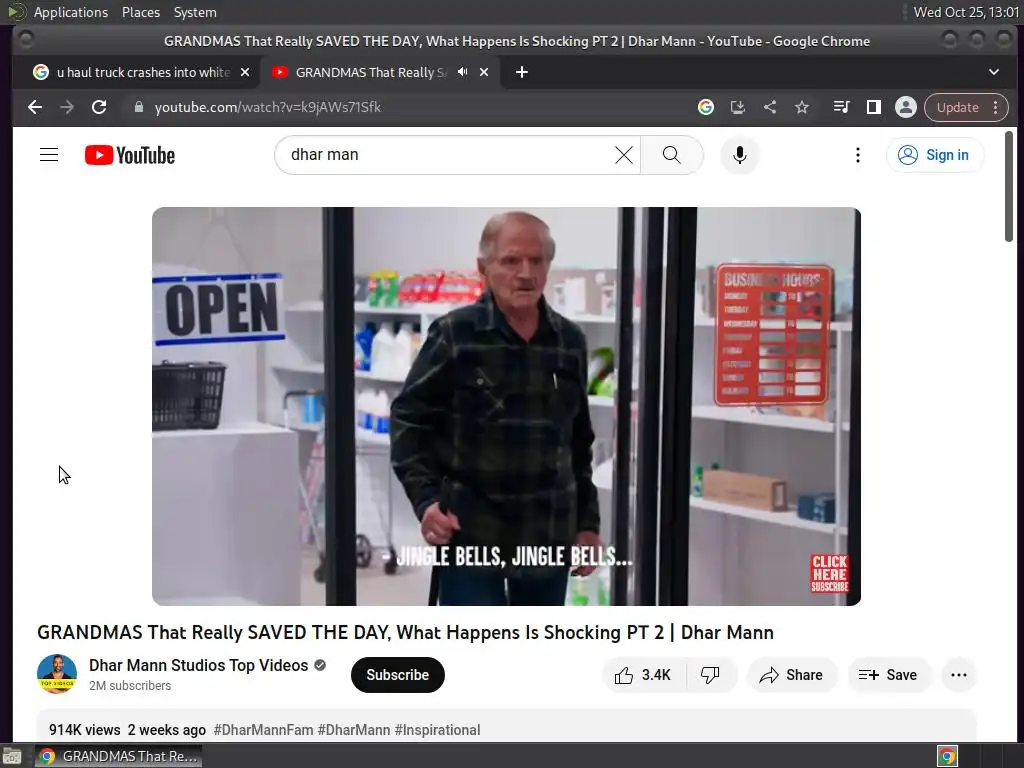Open YouTube settings three-dot menu
Screen dimensions: 1024x768
[857, 155]
